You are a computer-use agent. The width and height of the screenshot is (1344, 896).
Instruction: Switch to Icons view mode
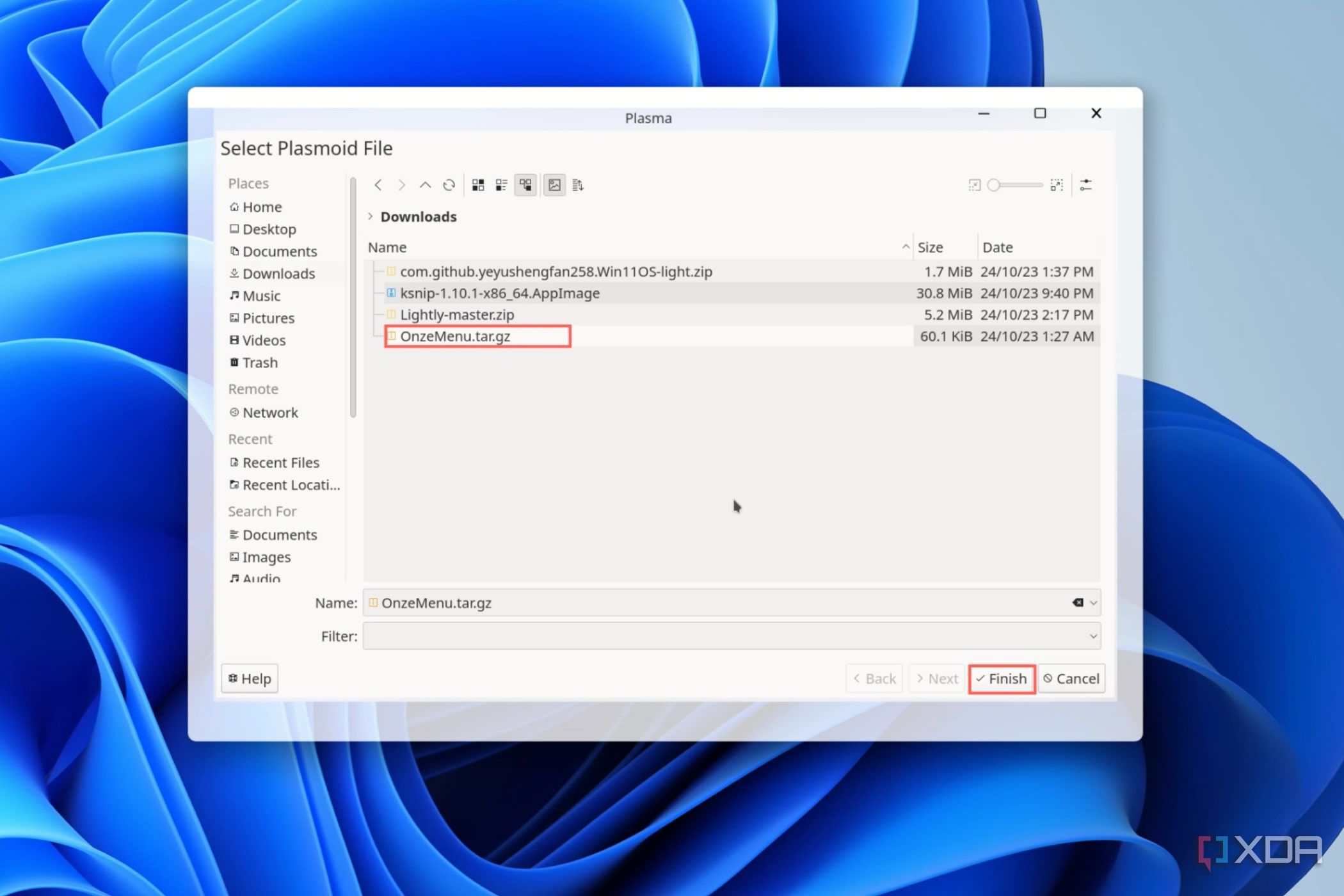pos(477,185)
